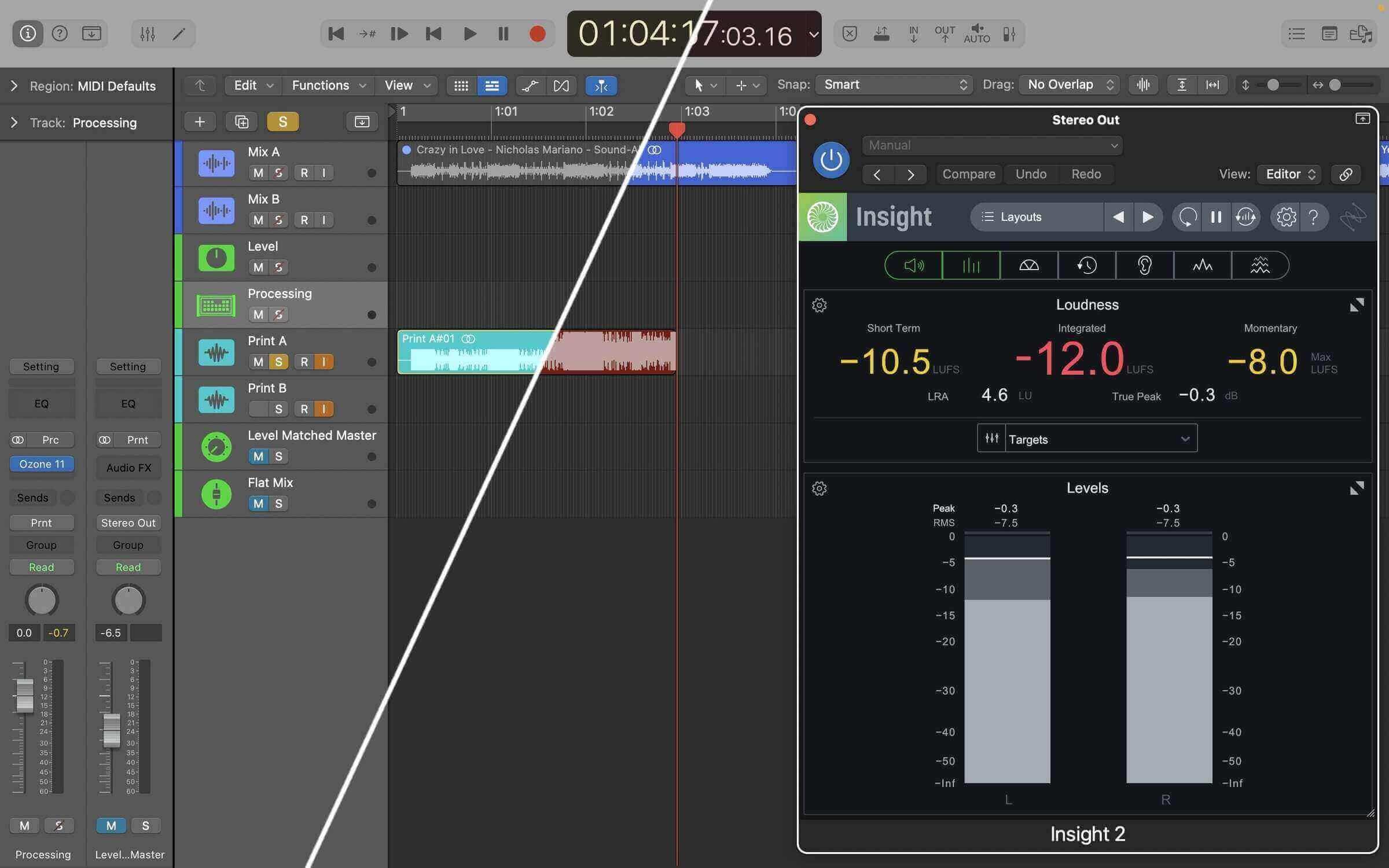
Task: Open the Editors pencil button
Action: tap(179, 34)
